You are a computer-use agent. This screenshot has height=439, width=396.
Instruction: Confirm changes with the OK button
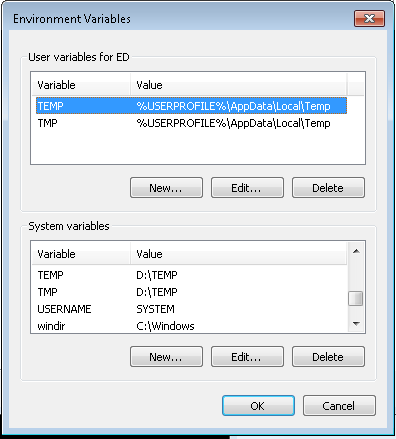(258, 406)
